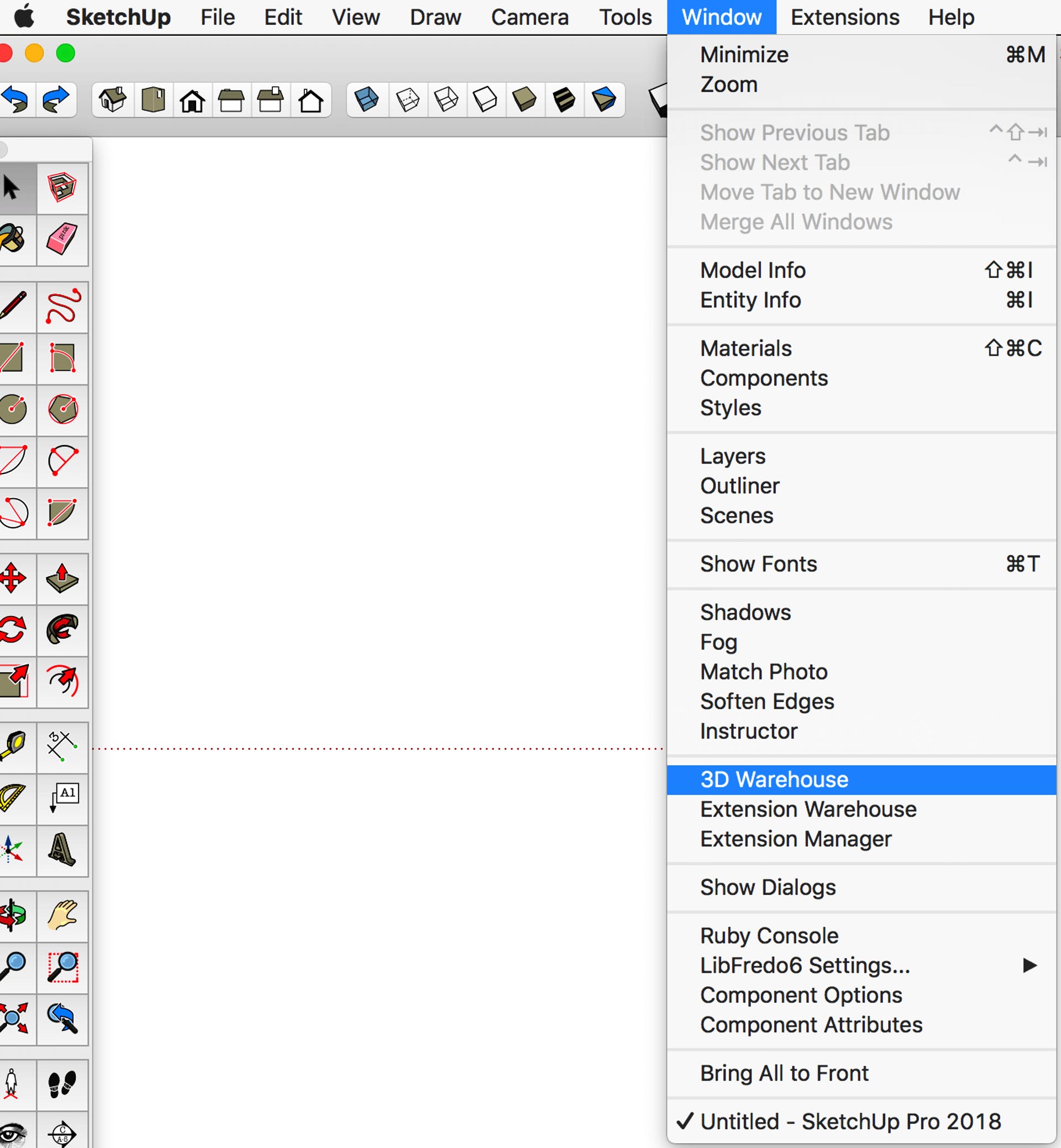Enable X-ray face style

(366, 100)
